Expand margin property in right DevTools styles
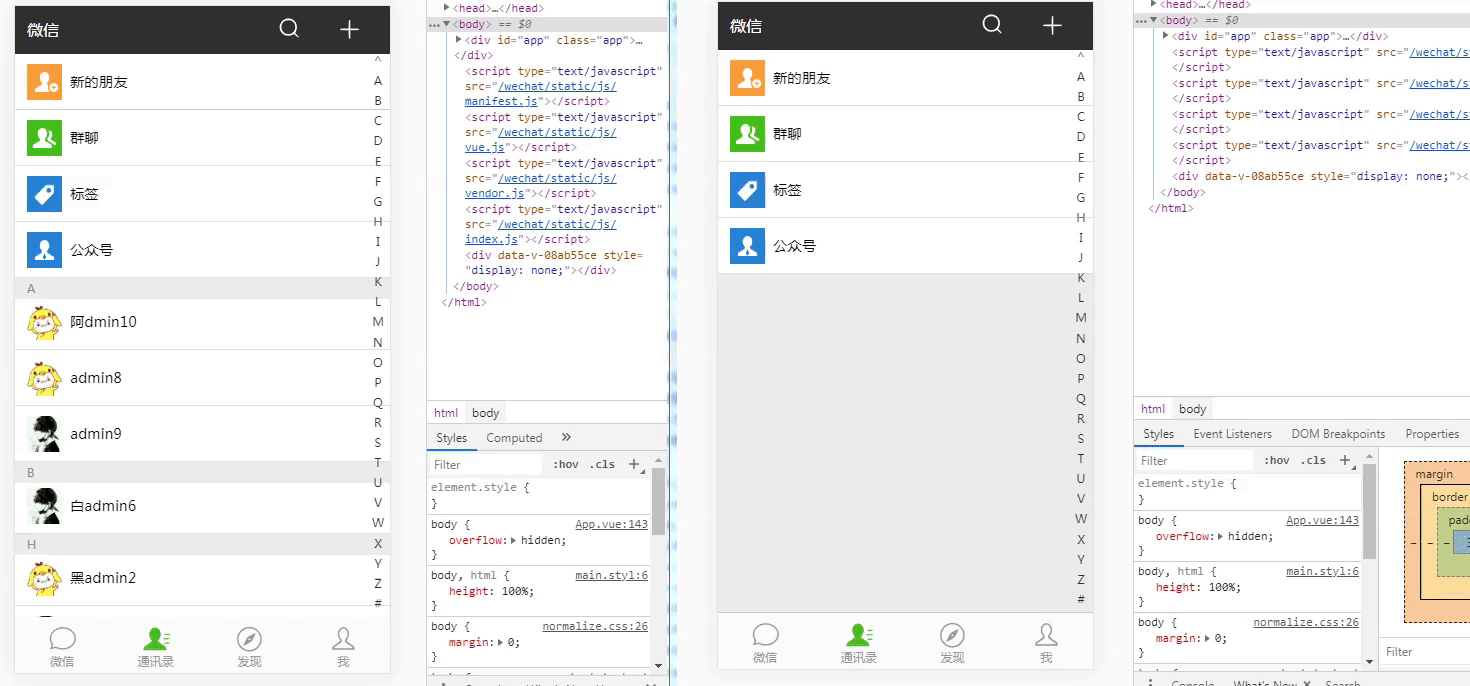The image size is (1470, 686). (x=1210, y=638)
